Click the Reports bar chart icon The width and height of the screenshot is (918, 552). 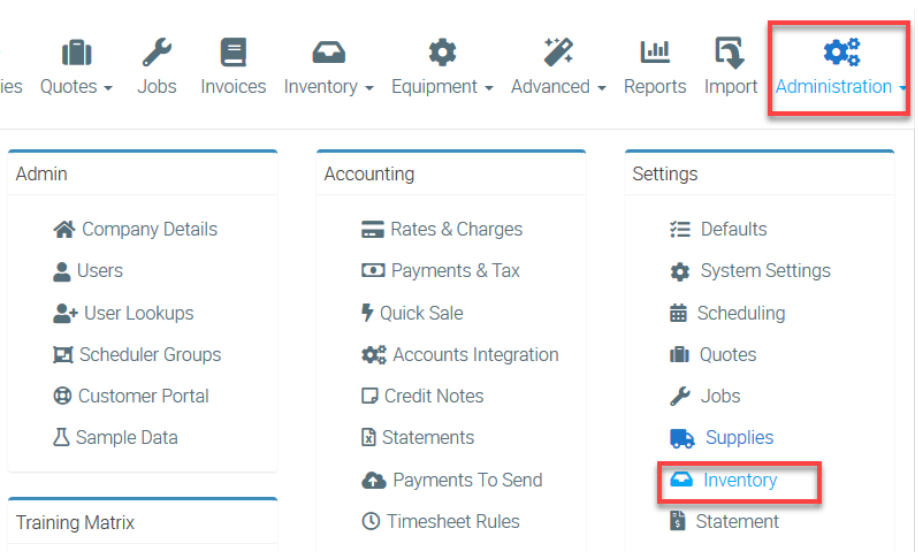[655, 52]
